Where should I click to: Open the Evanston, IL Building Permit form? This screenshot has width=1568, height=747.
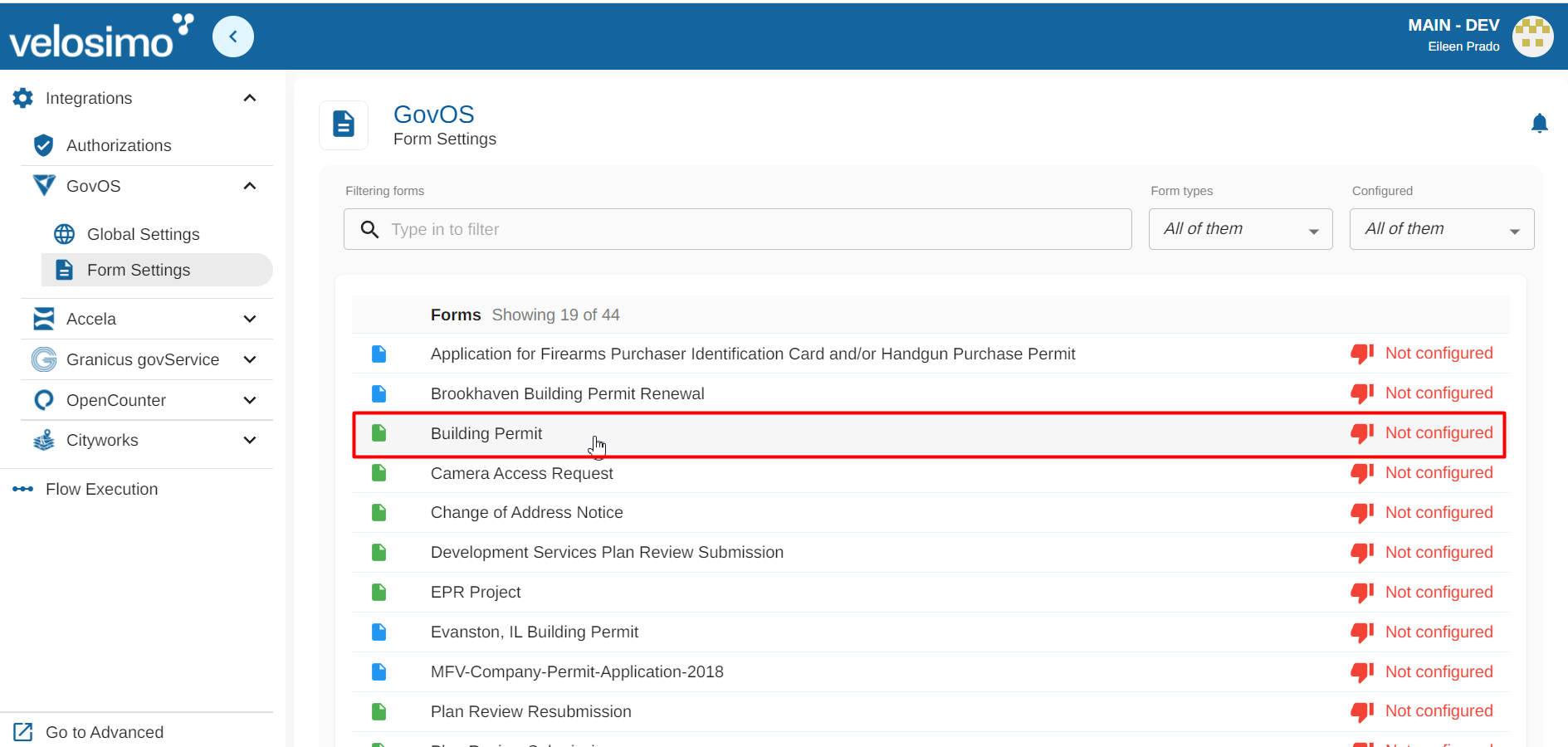coord(535,632)
